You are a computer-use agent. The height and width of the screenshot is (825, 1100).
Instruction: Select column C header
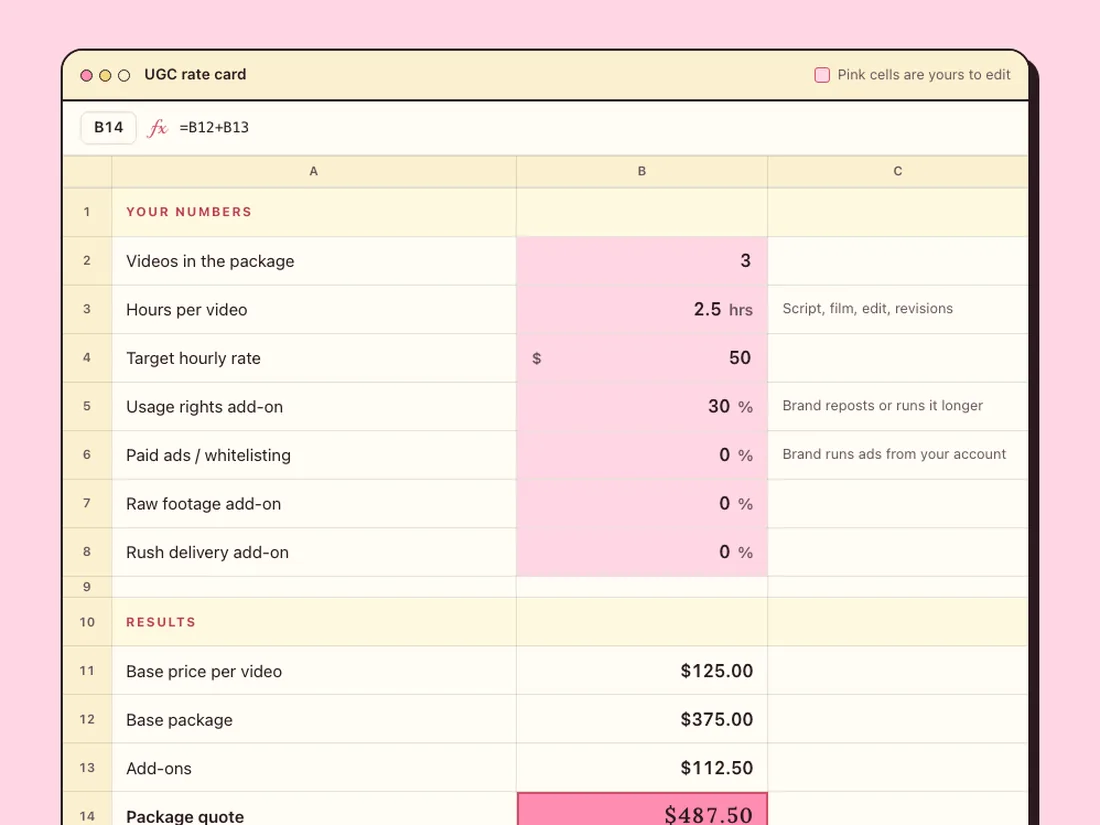898,171
